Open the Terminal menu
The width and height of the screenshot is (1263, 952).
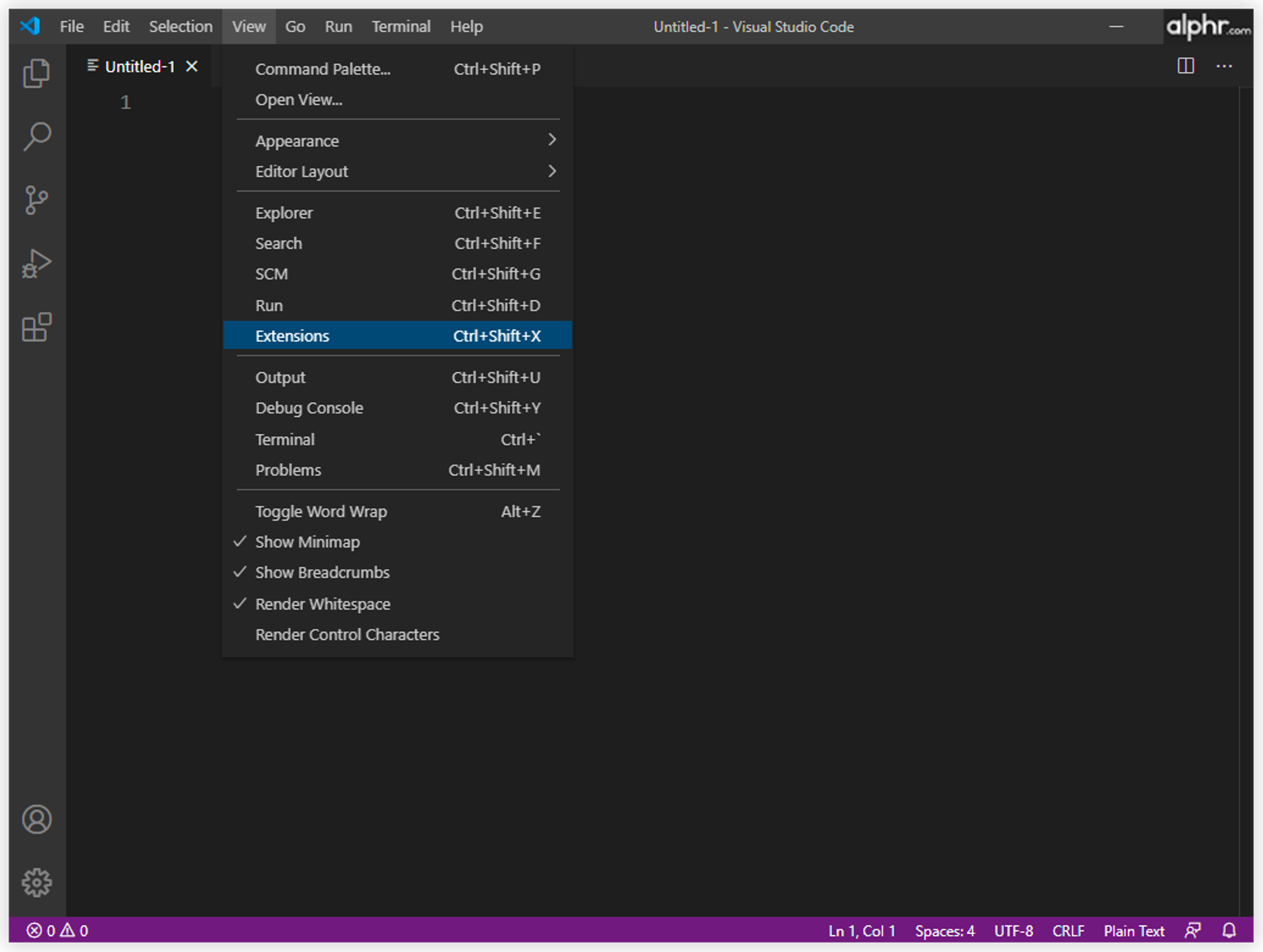[401, 26]
